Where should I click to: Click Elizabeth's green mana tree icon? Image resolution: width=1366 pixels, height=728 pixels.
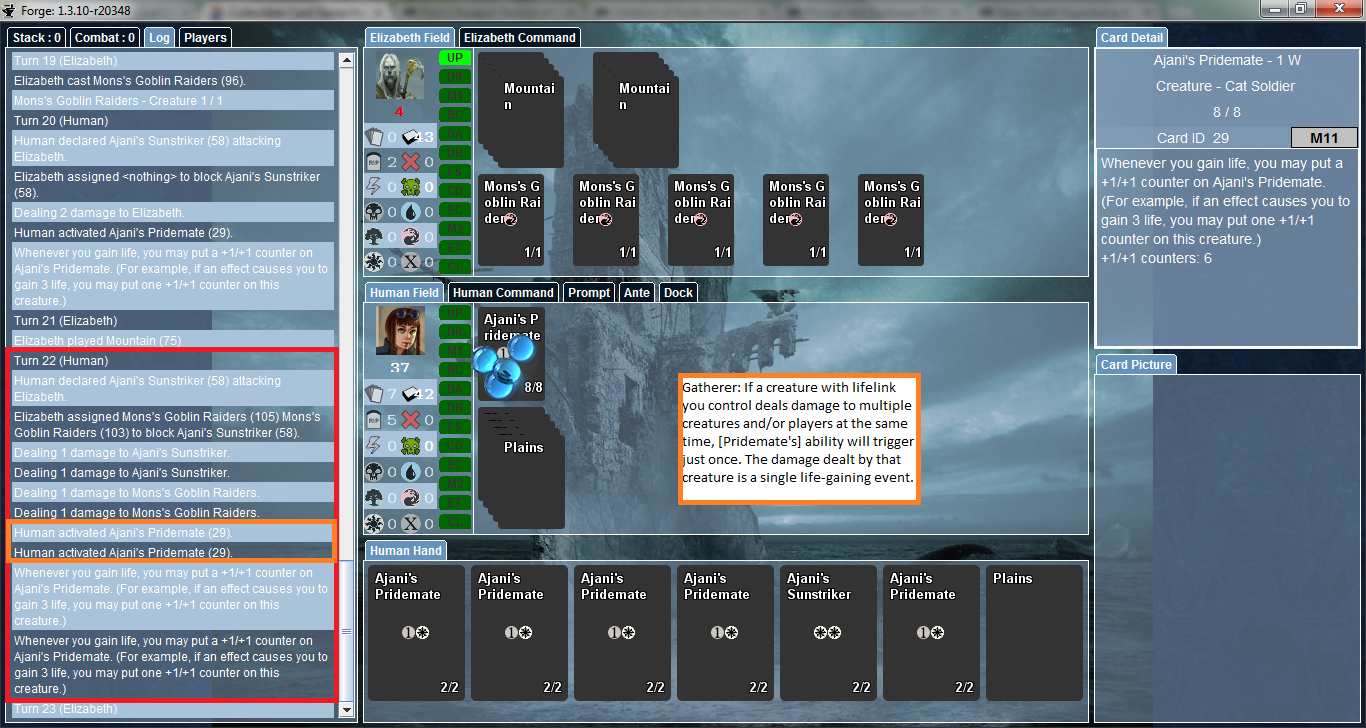374,237
